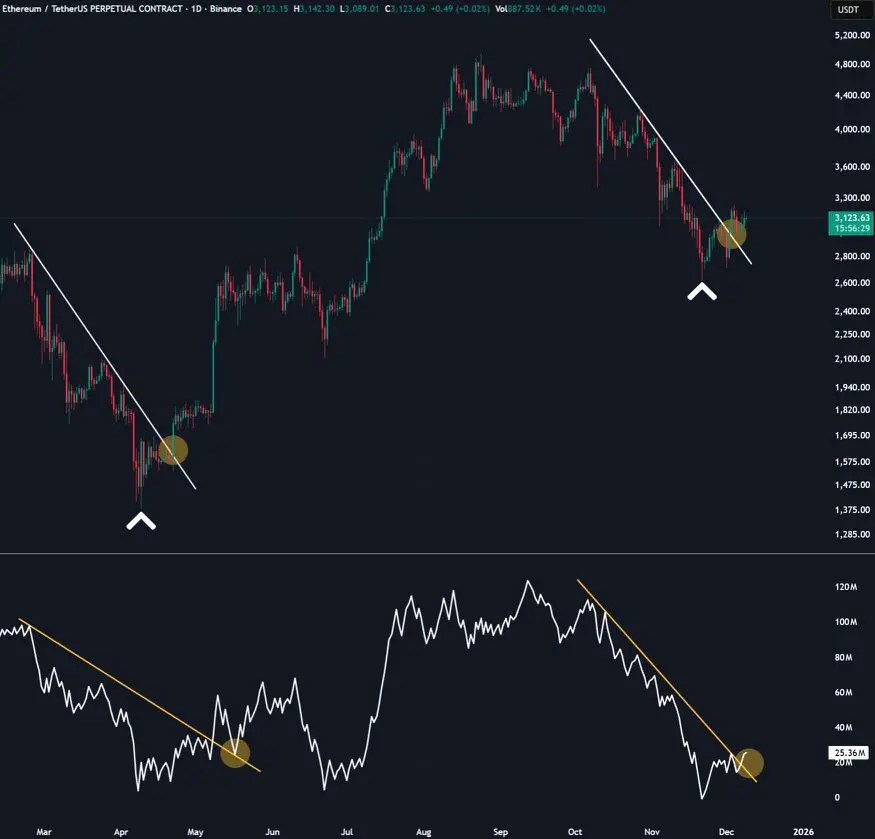875x839 pixels.
Task: Click the 2,250.00 price axis label
Action: 852,334
